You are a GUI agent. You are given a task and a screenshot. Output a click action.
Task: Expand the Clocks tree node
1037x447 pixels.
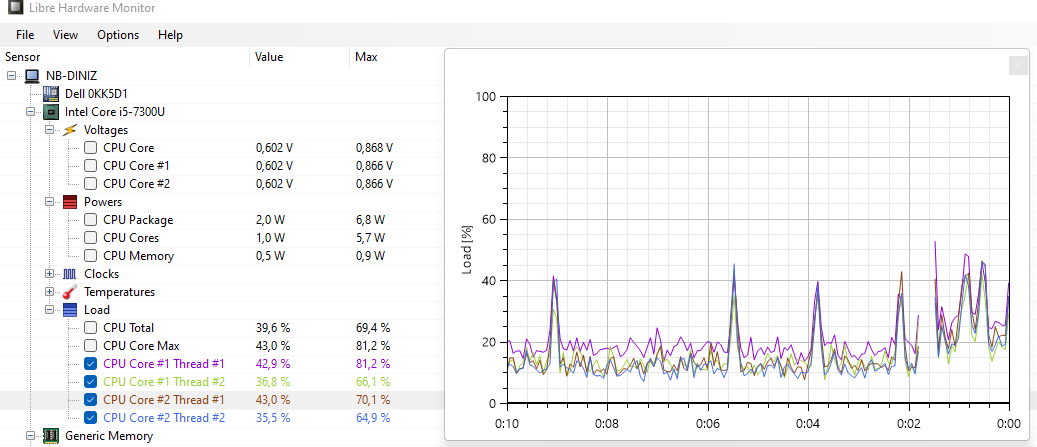click(50, 274)
